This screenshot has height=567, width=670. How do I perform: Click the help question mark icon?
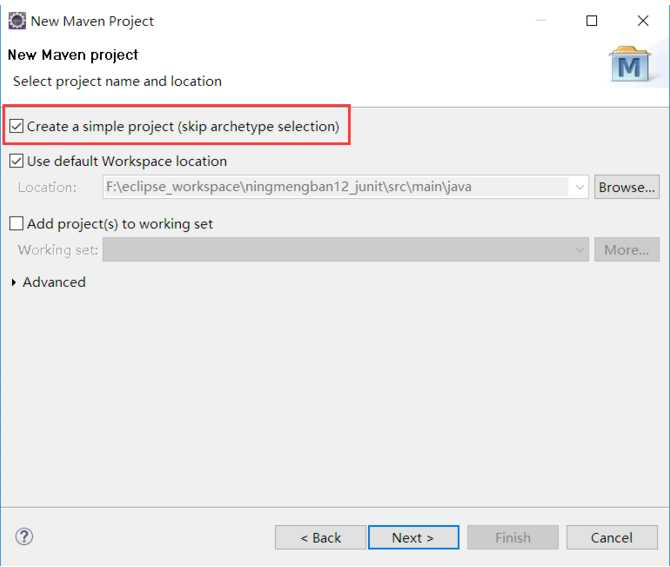point(24,536)
